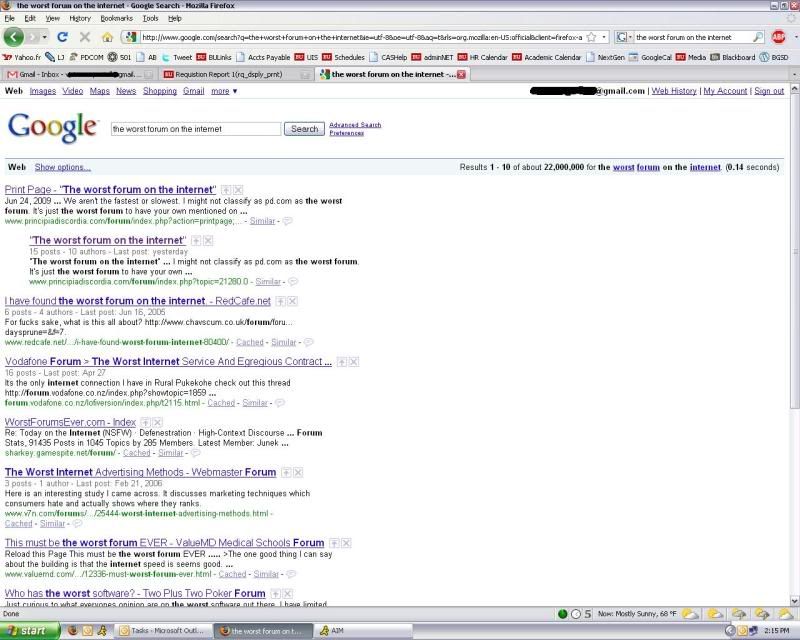Promote the Print Page result with its arrow icon

226,190
